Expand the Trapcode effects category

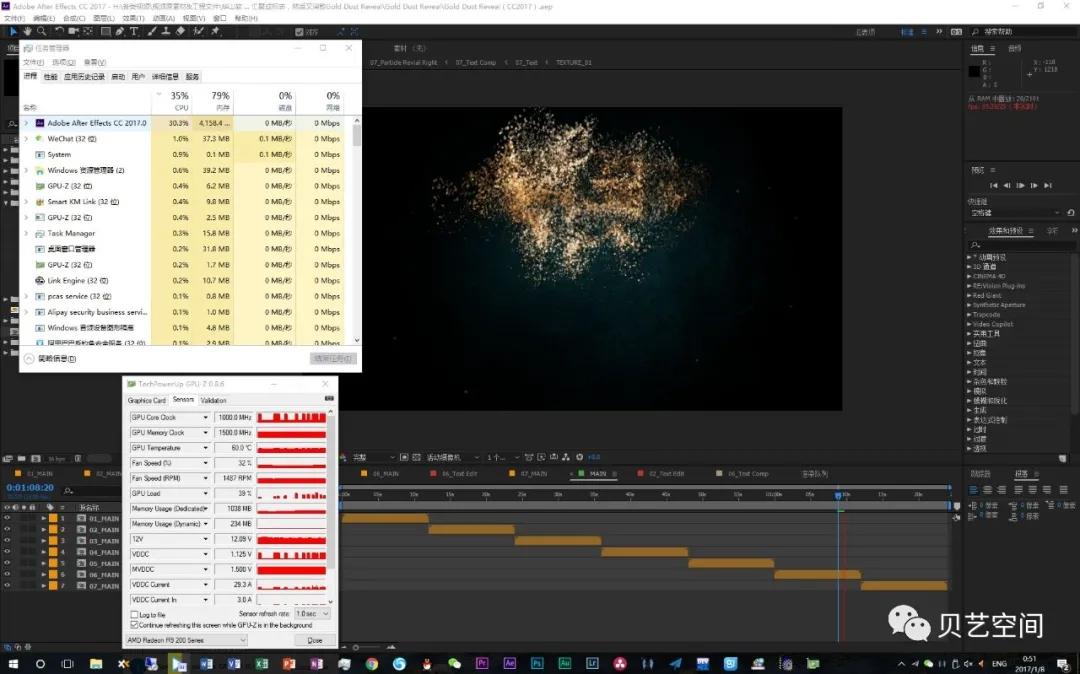coord(969,314)
